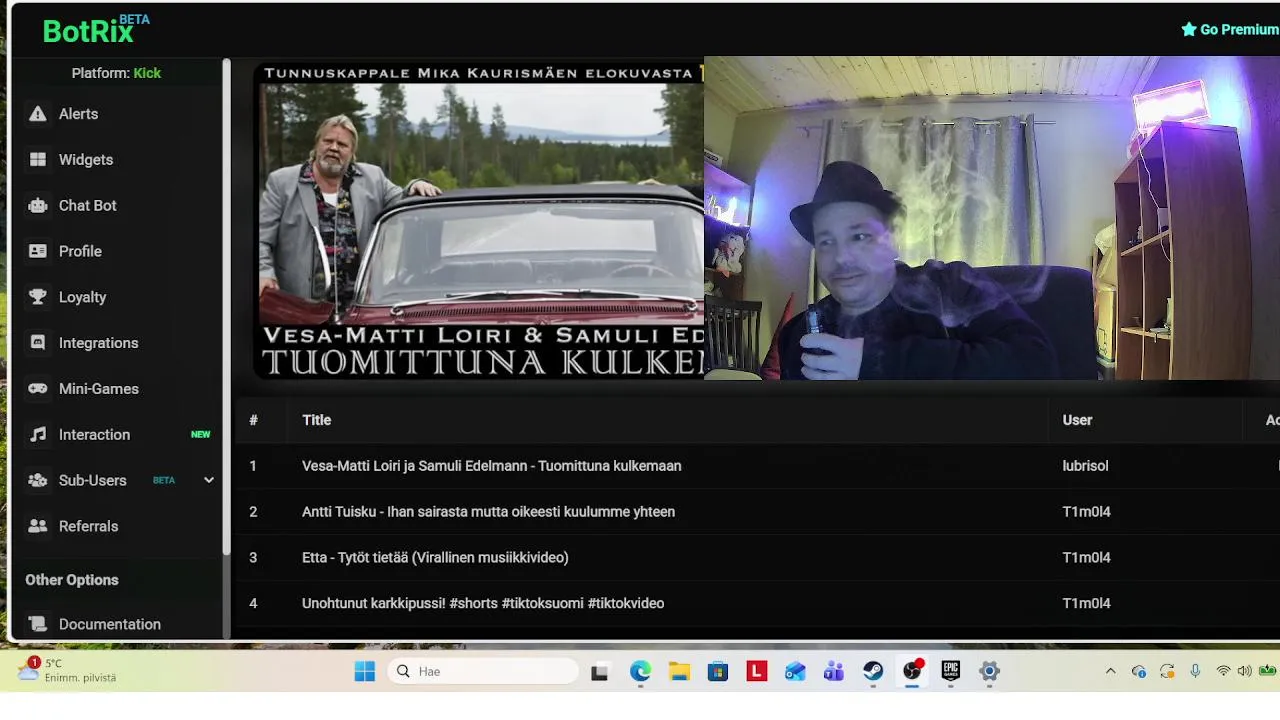Click the microphone tray icon
The image size is (1280, 720).
tap(1195, 671)
